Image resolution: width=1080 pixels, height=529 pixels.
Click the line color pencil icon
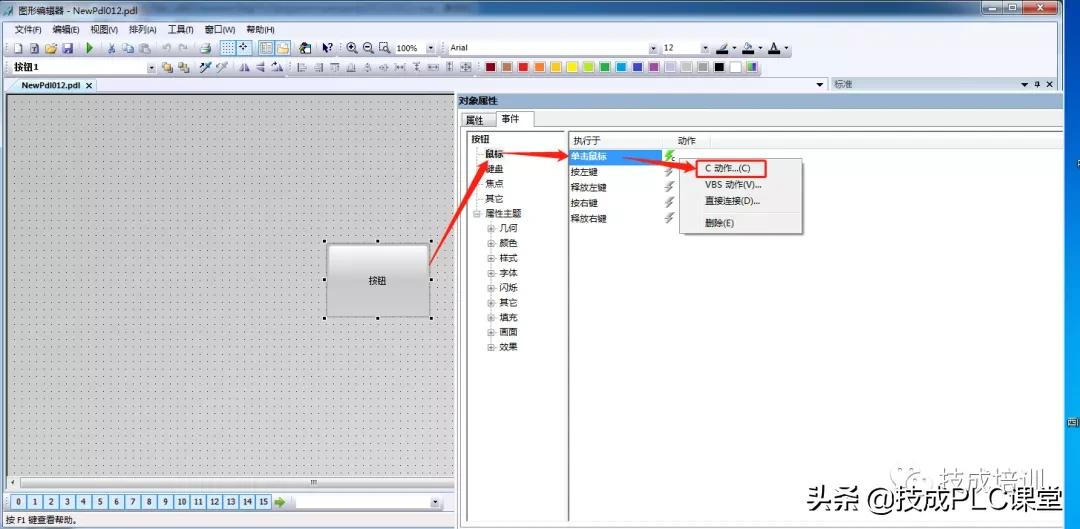722,48
